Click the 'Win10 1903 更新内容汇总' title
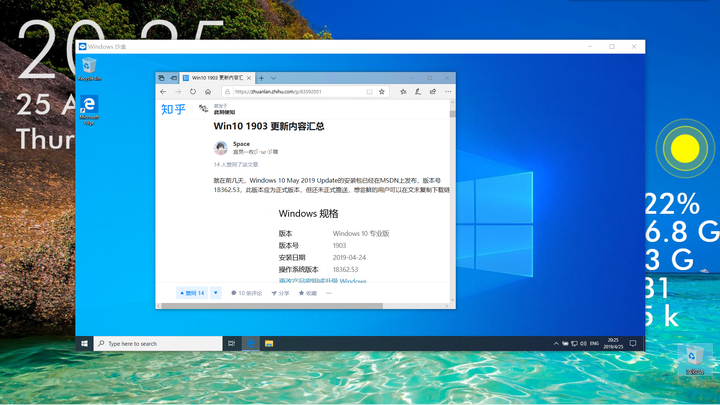 [x=269, y=126]
